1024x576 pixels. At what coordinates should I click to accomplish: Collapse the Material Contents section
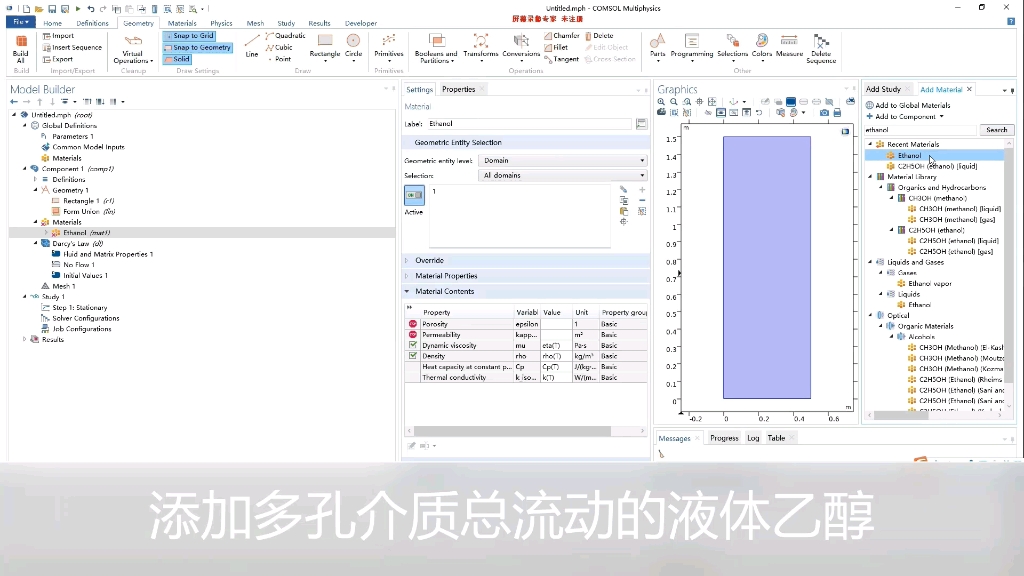pos(407,291)
